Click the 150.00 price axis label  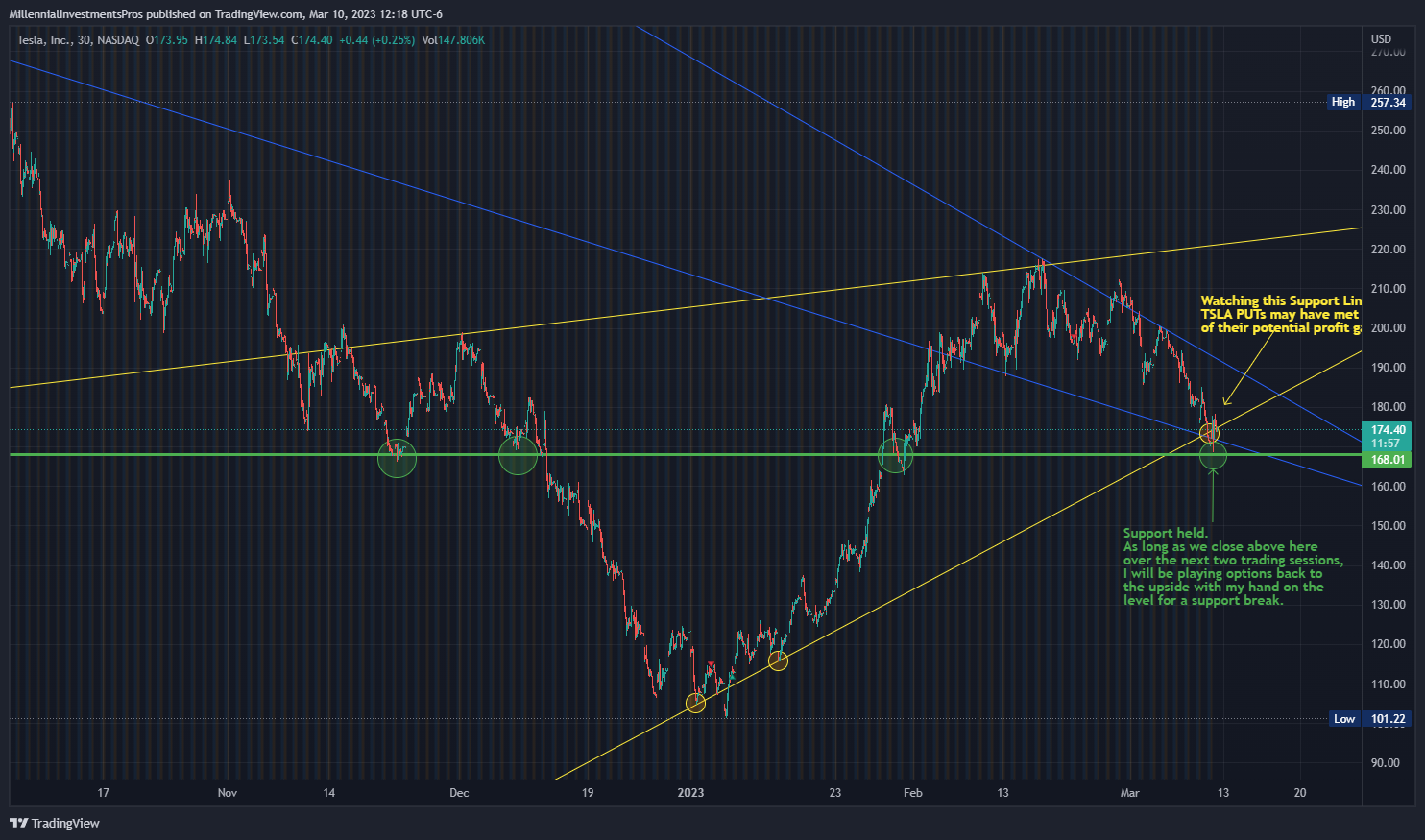point(1389,526)
